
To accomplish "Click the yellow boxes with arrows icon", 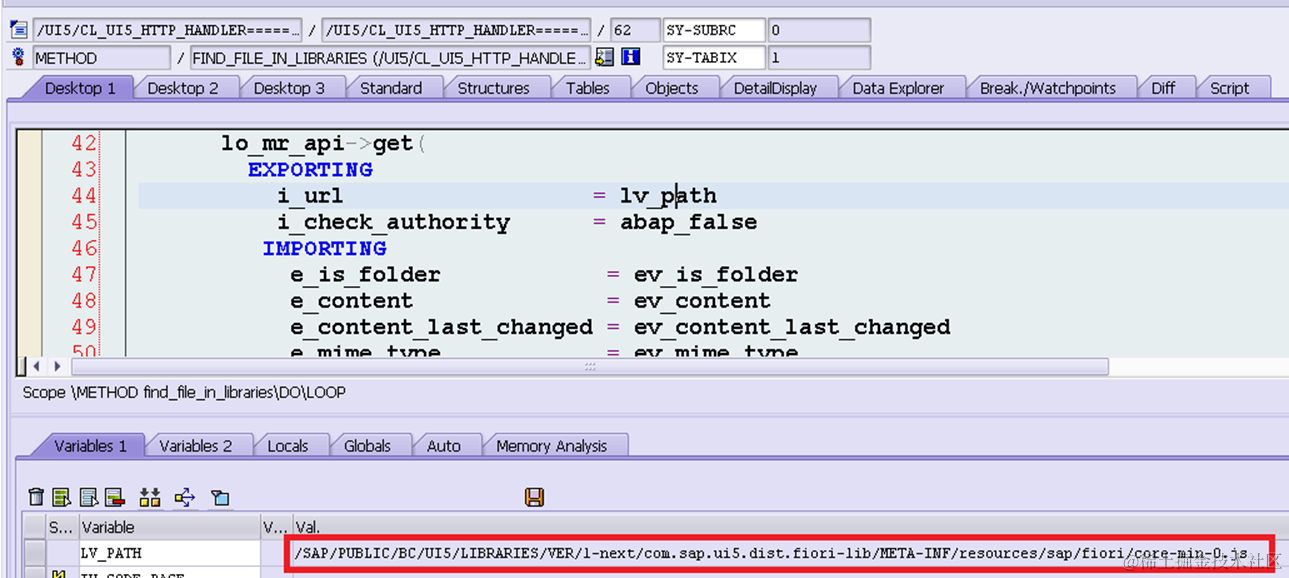I will pyautogui.click(x=150, y=497).
